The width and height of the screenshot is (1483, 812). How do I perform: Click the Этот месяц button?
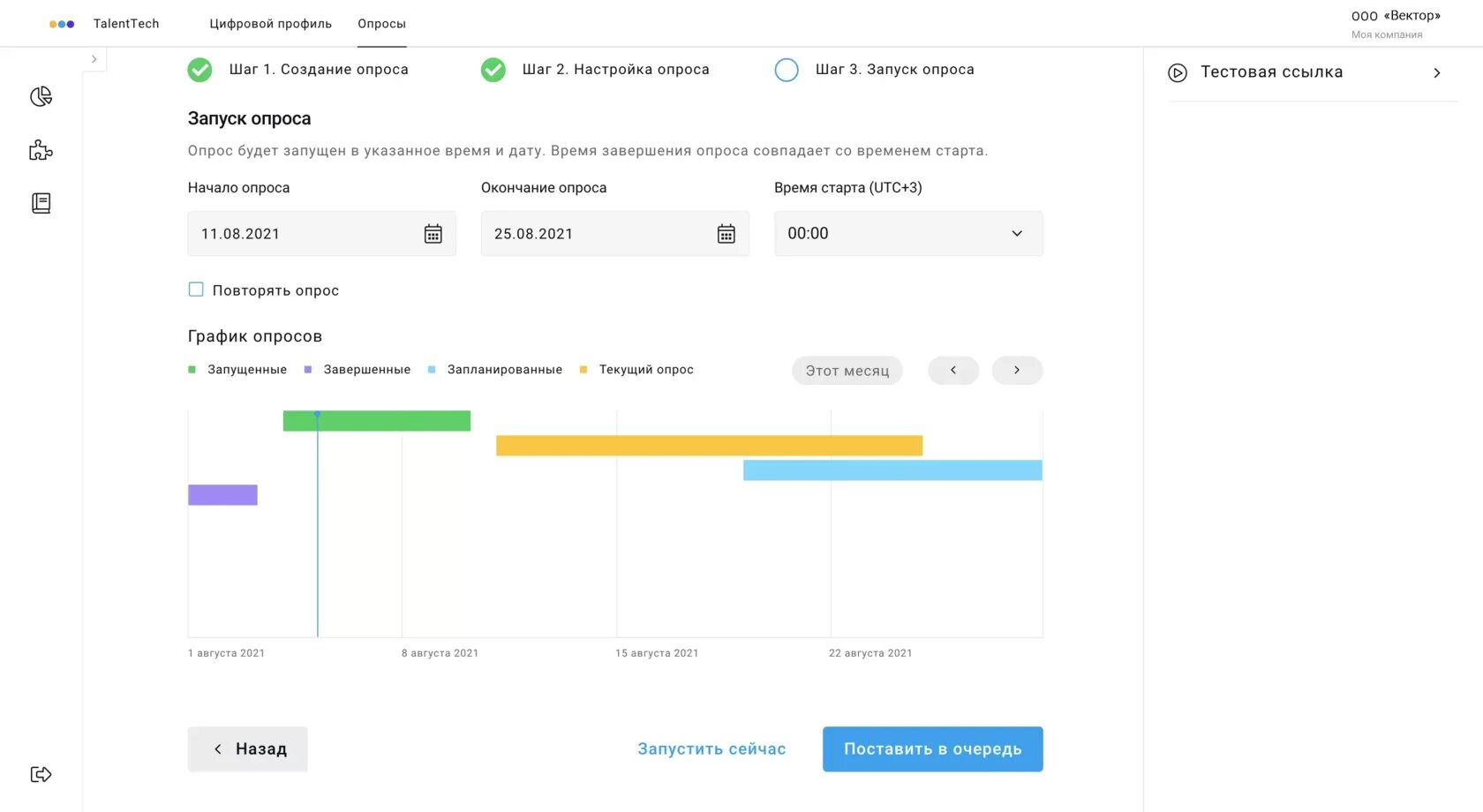[x=847, y=371]
